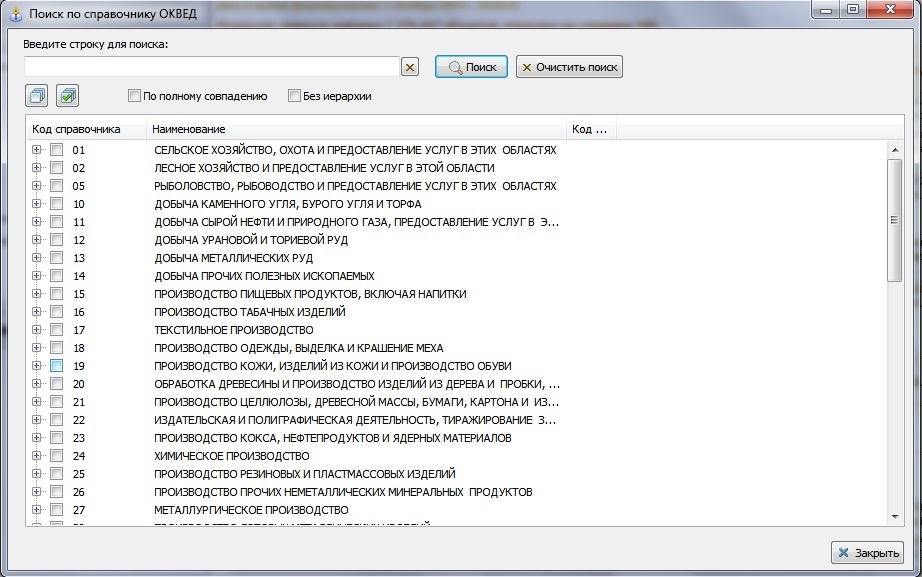Viewport: 922px width, 577px height.
Task: Click the Очистить поиск button
Action: (x=569, y=67)
